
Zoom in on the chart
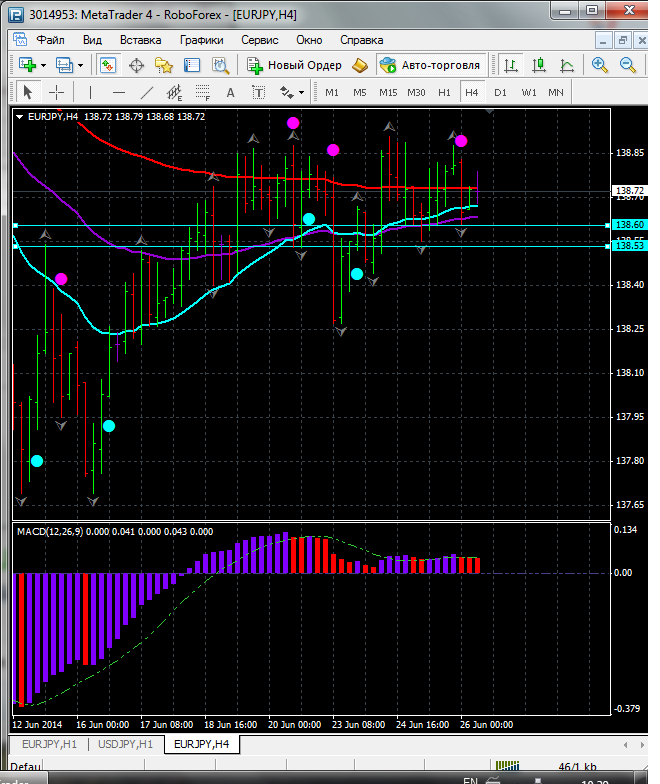click(x=599, y=65)
